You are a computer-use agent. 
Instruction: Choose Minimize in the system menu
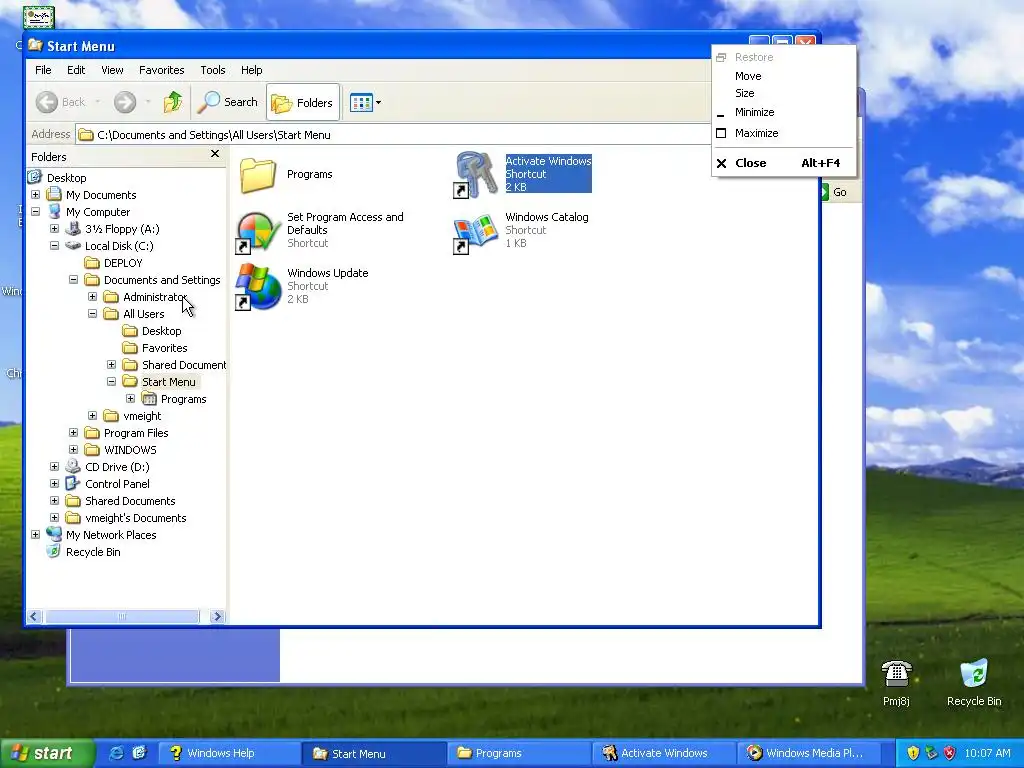784,112
